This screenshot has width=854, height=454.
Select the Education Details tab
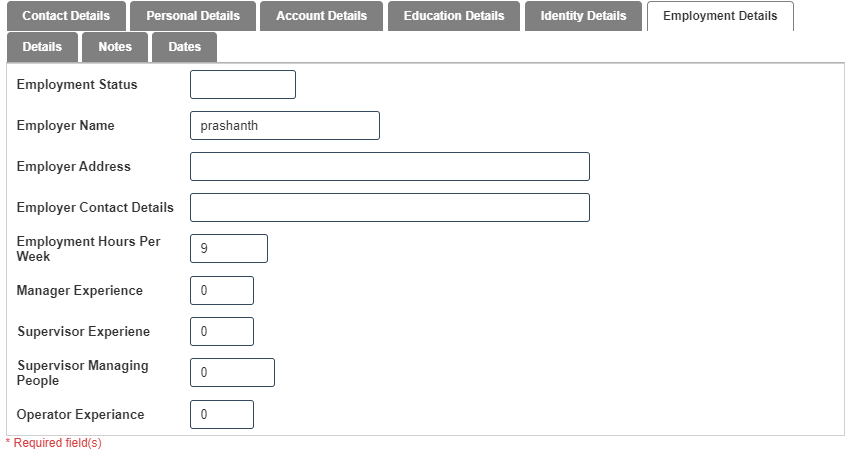pos(454,16)
